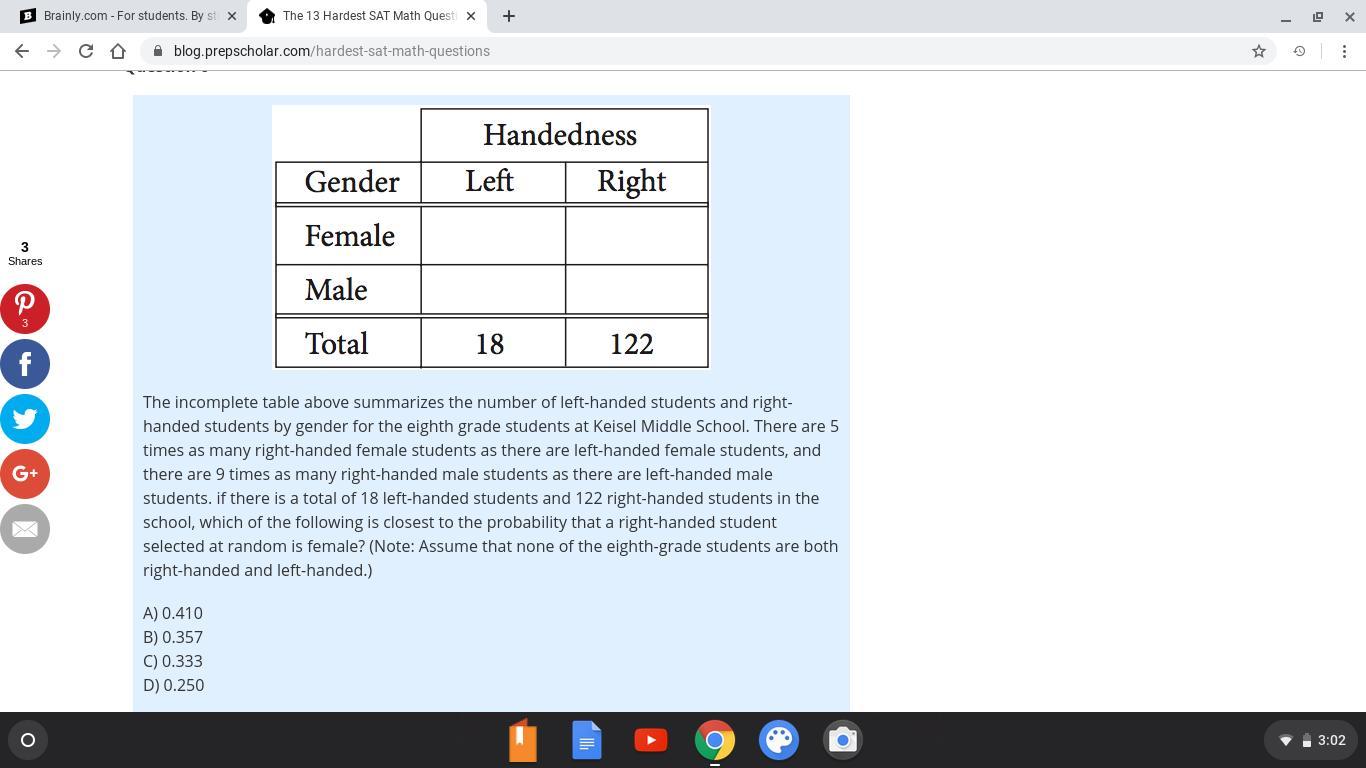Close the browser window

[1349, 17]
